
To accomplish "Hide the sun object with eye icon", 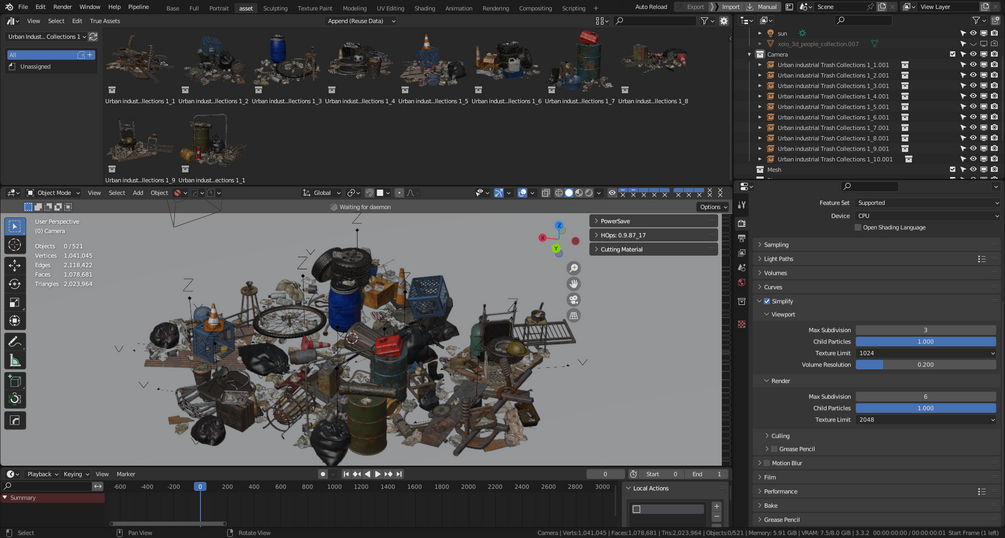I will click(973, 33).
